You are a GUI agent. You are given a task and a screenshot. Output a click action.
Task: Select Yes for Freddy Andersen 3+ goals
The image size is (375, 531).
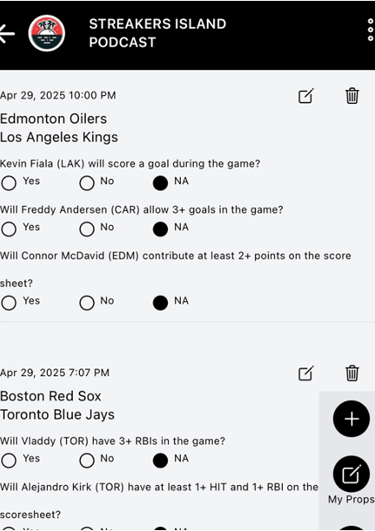(x=9, y=229)
